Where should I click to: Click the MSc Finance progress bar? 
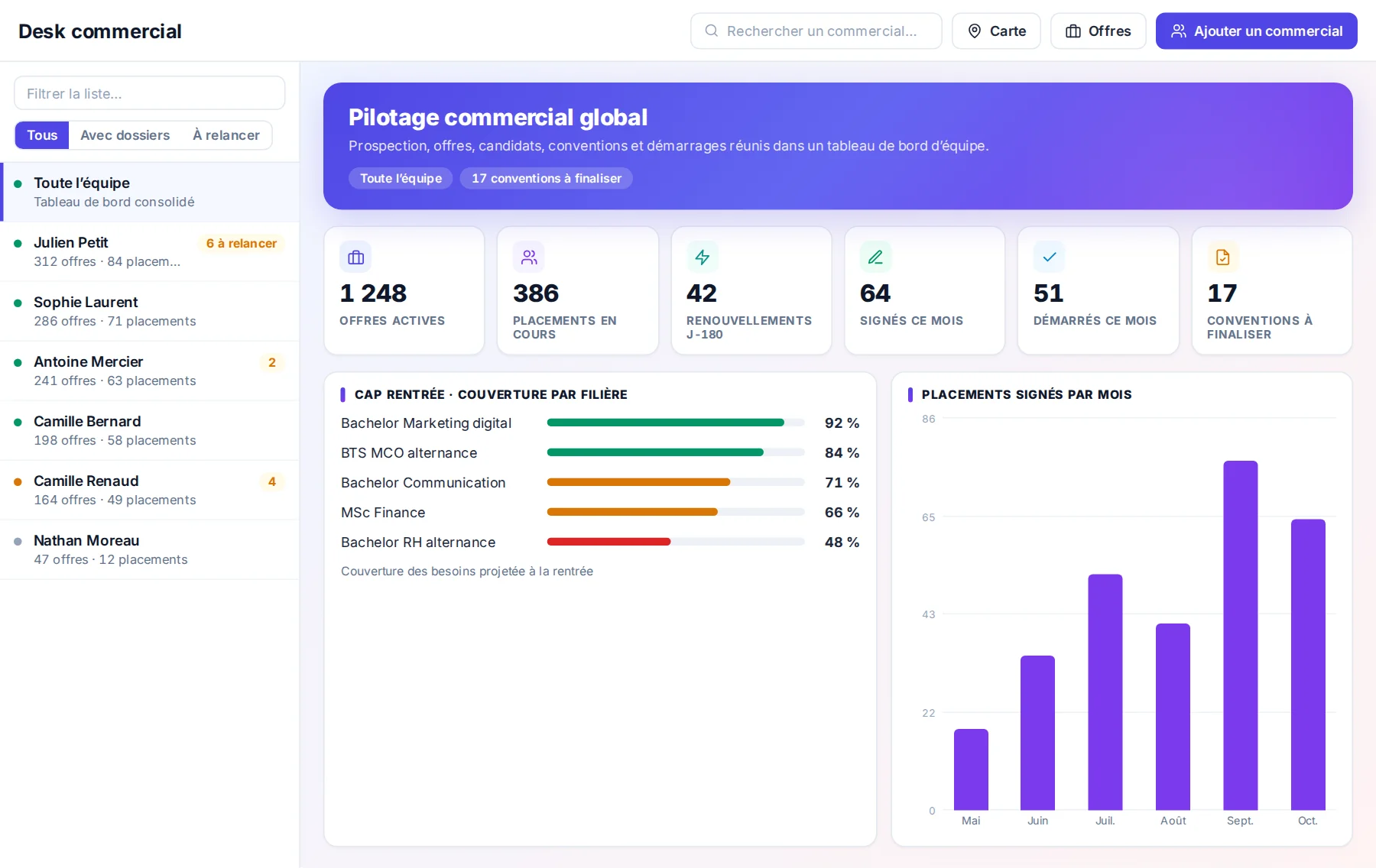[x=676, y=512]
